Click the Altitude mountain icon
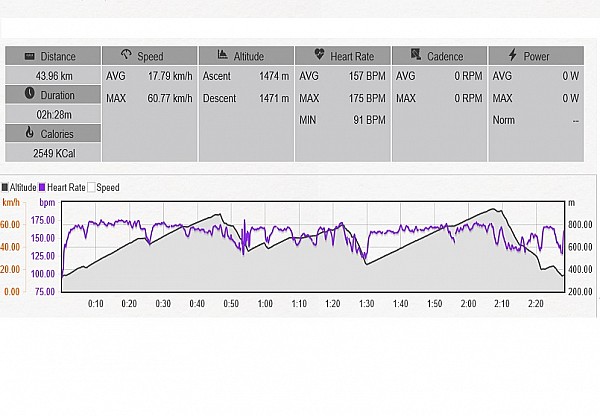Image resolution: width=600 pixels, height=416 pixels. (x=220, y=56)
